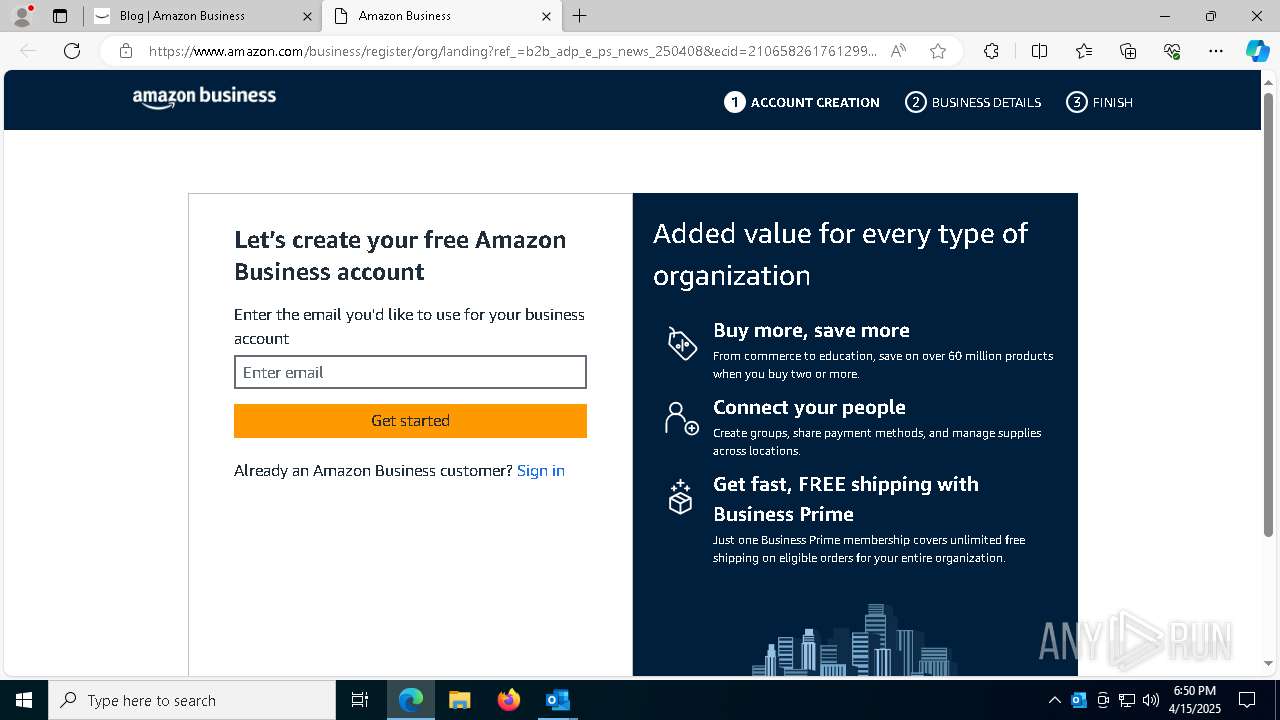Add page to favorites star icon
The width and height of the screenshot is (1280, 720).
click(938, 51)
